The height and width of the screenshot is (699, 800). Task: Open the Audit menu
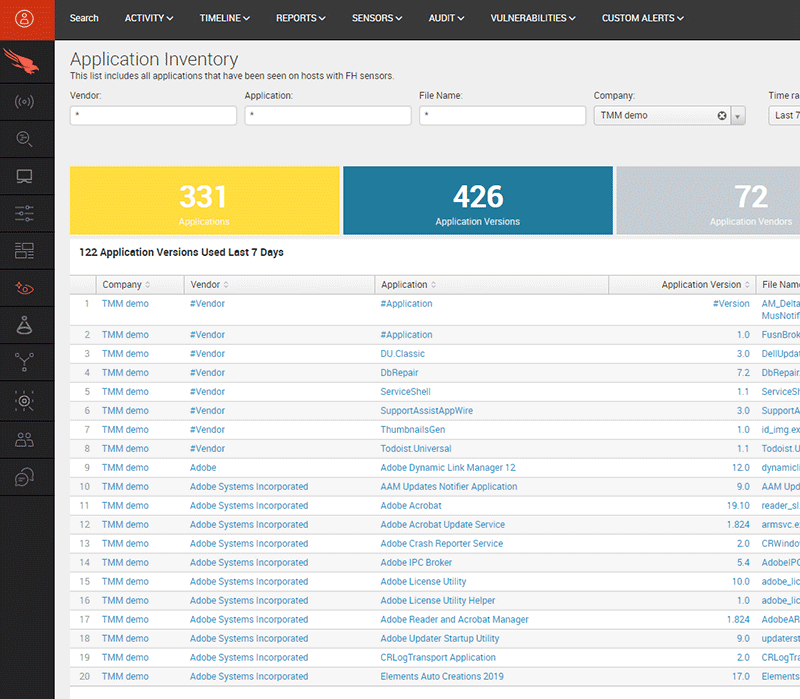click(x=446, y=18)
